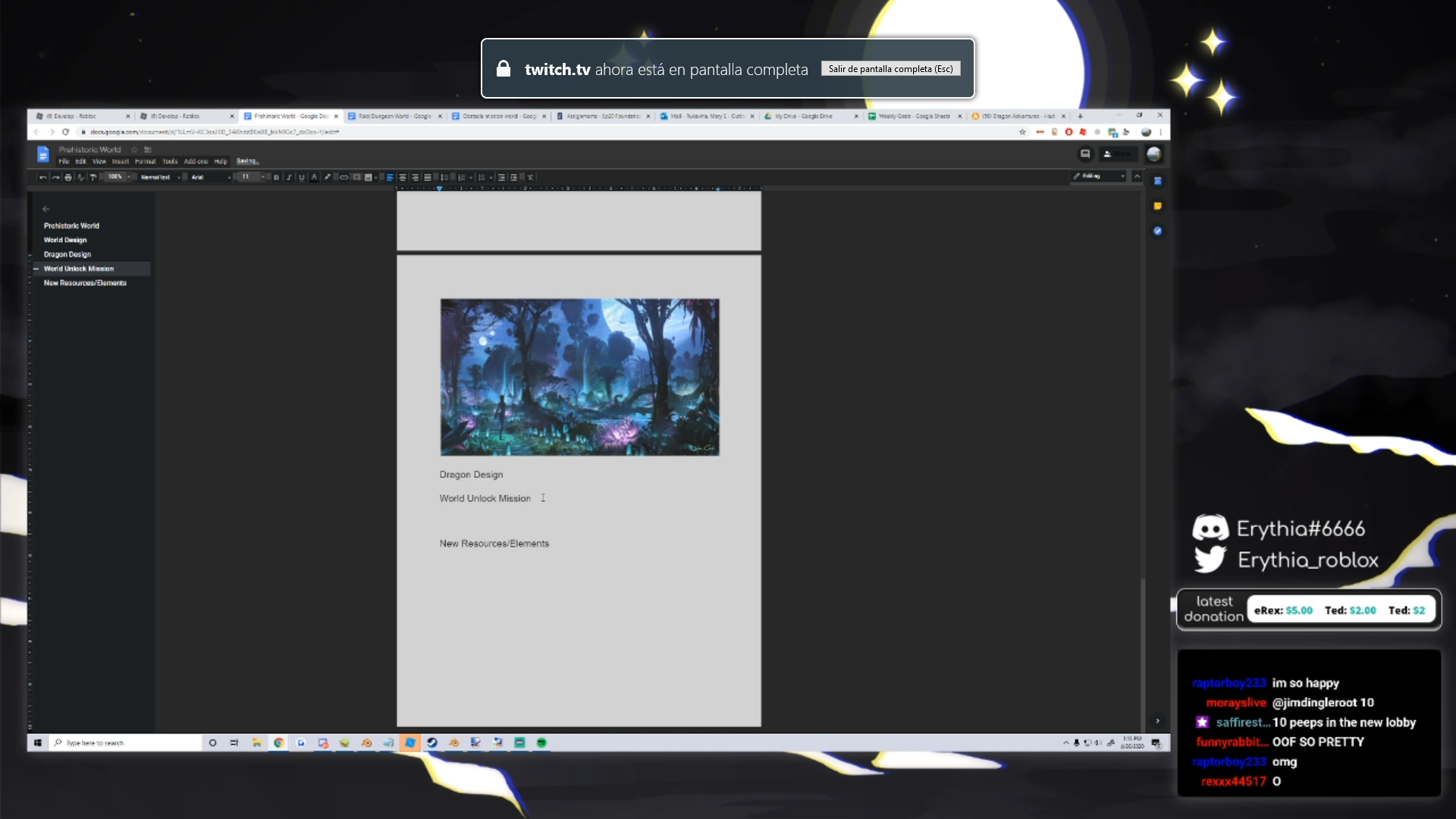Open the Windows Start menu

click(37, 743)
